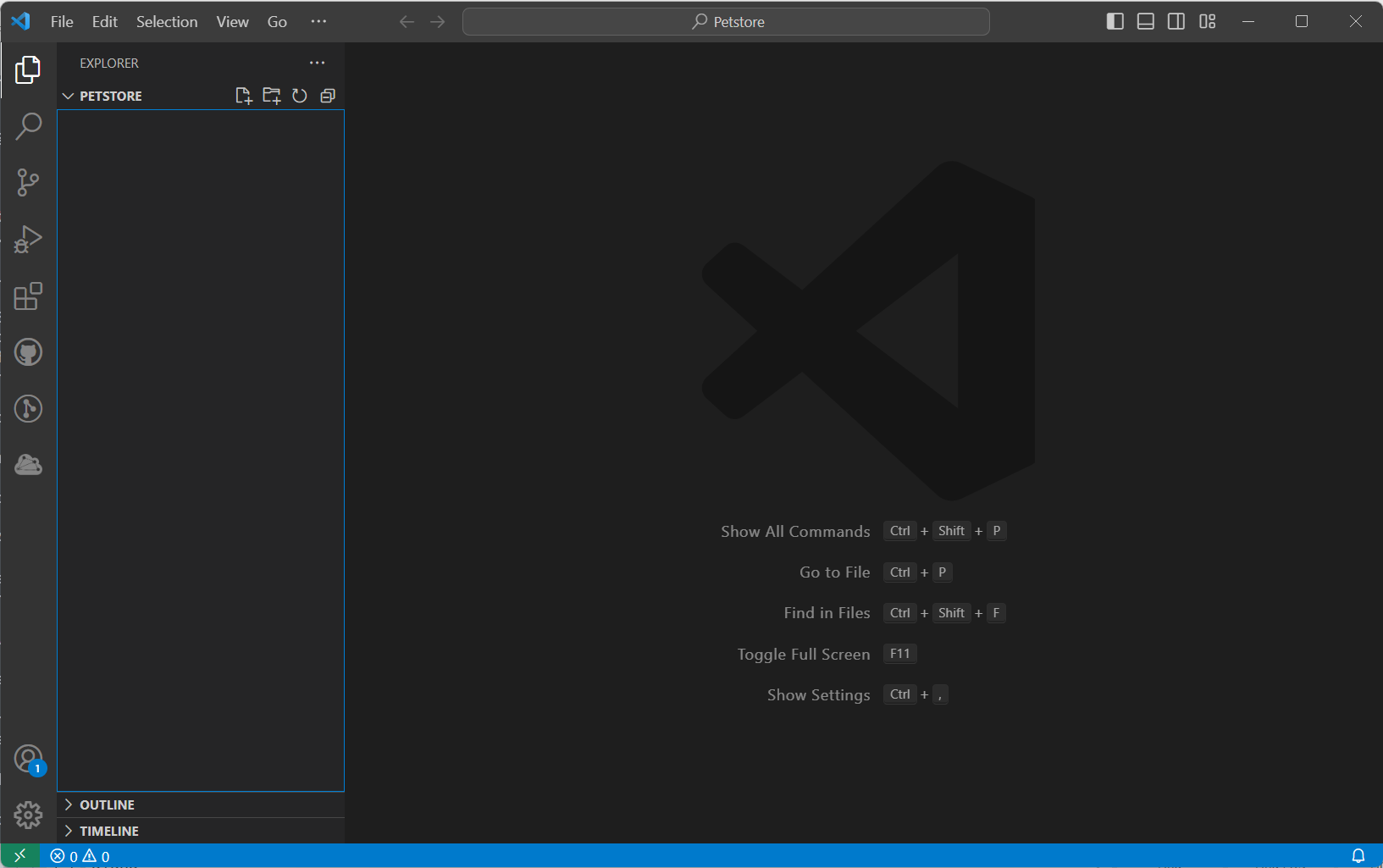
Task: Click the 'Find in Files' text
Action: click(x=827, y=613)
